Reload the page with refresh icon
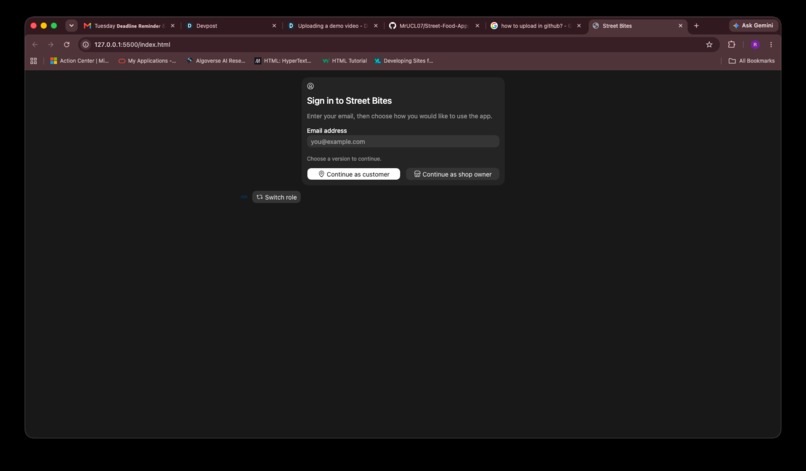This screenshot has width=806, height=471. pyautogui.click(x=66, y=45)
